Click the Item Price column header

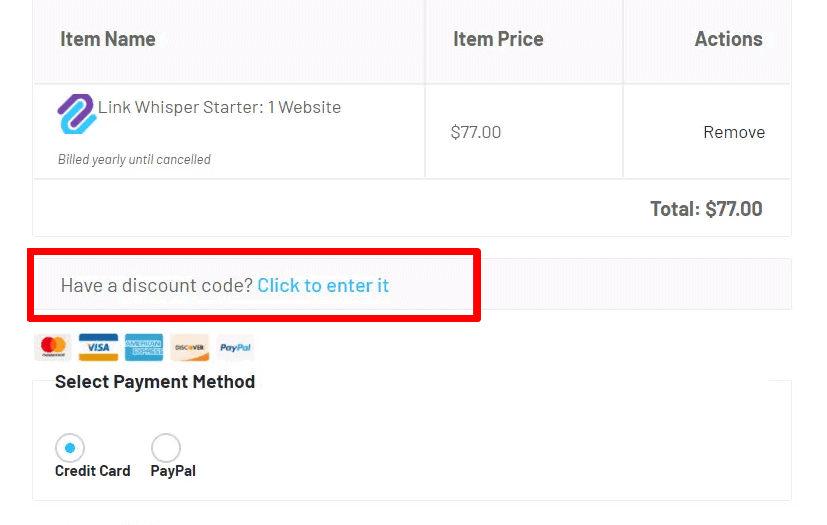498,39
